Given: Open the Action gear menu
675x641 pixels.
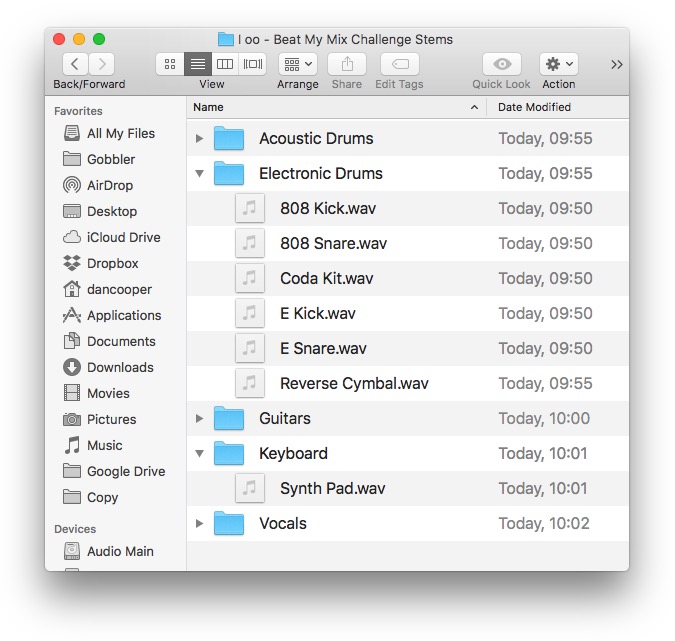Looking at the screenshot, I should (559, 64).
